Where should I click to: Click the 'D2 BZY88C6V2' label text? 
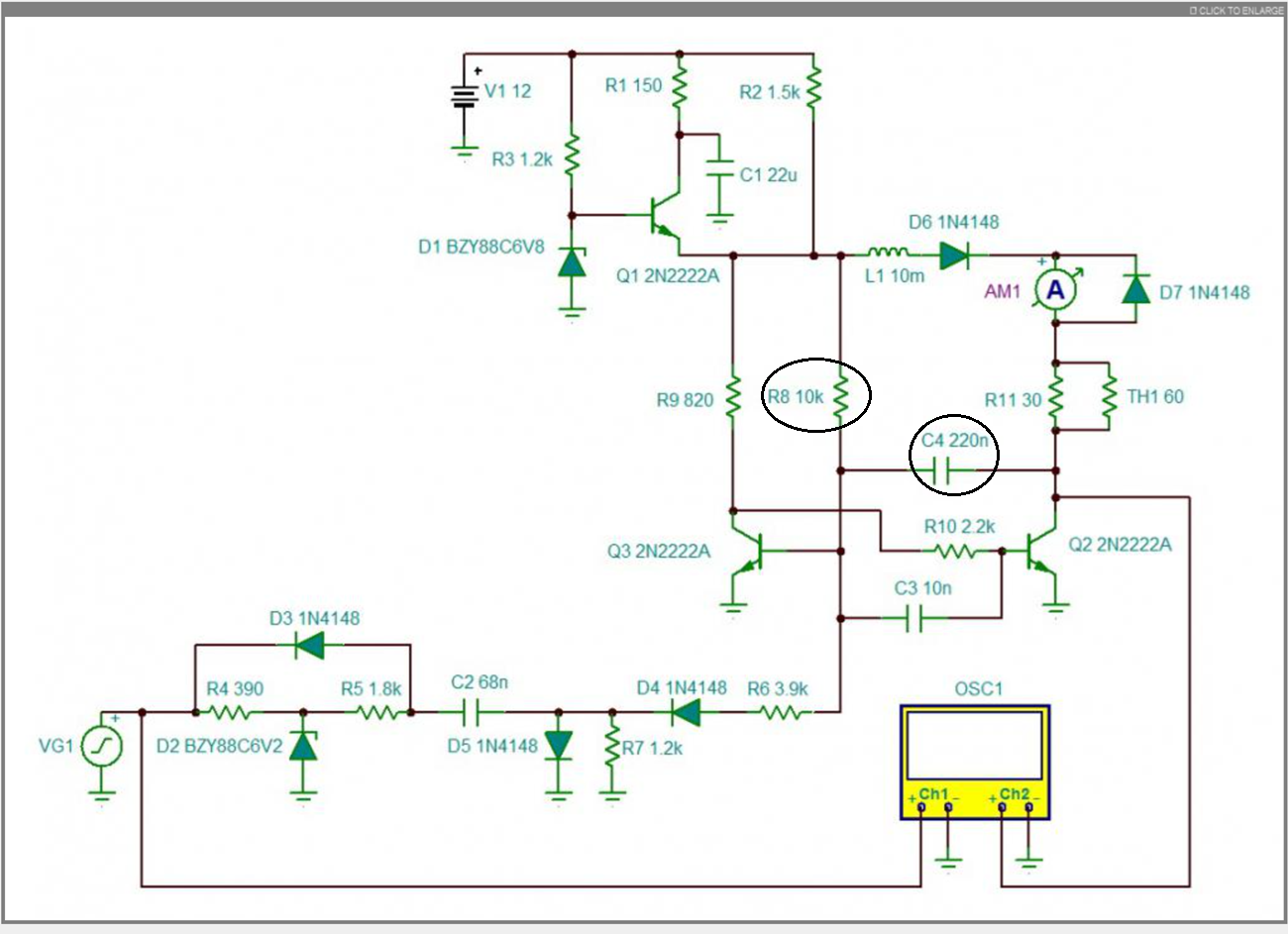click(219, 746)
